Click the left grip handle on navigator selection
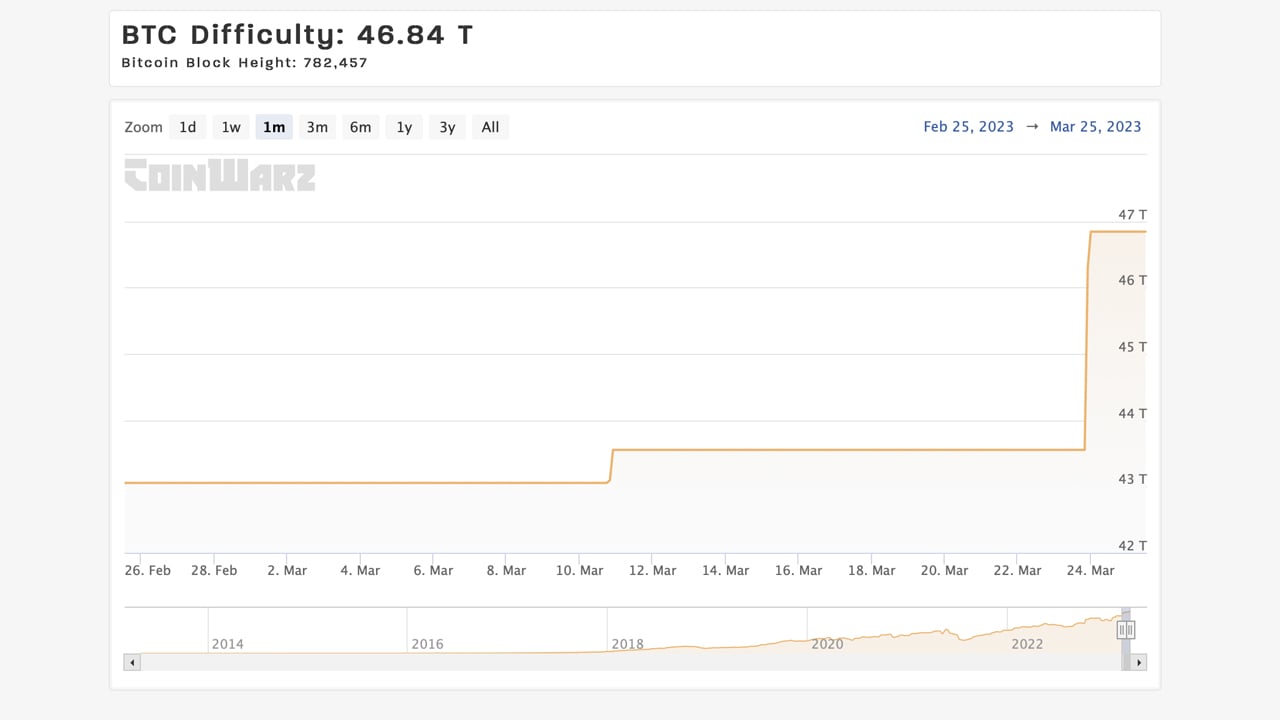 [1120, 629]
